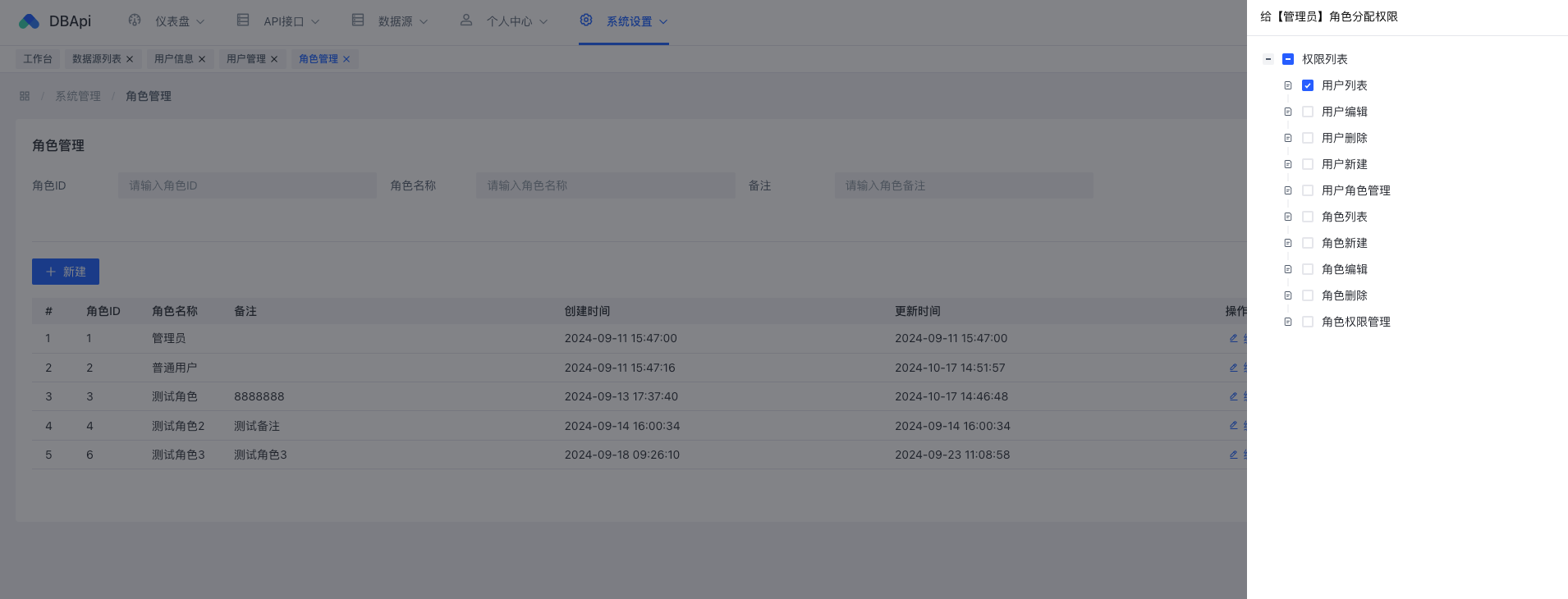Click the 系统设置 gear icon
Screen dimensions: 1568x599
[x=586, y=20]
